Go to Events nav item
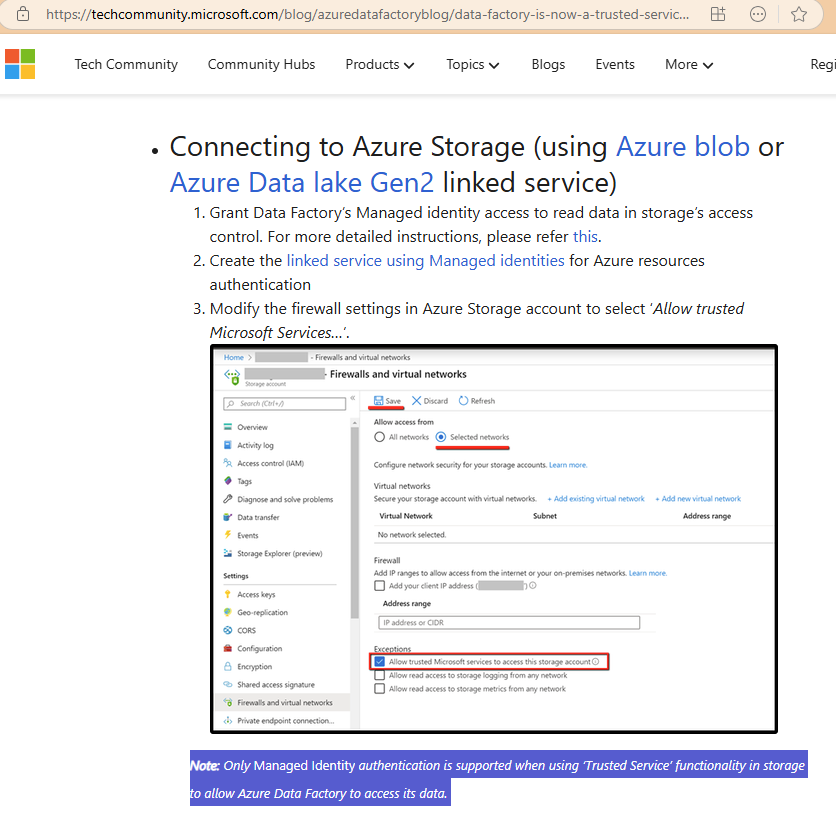This screenshot has width=836, height=834. point(615,65)
